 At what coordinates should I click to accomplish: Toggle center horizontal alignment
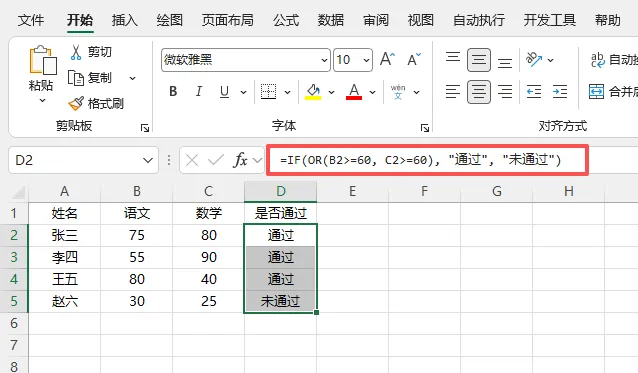(x=479, y=92)
